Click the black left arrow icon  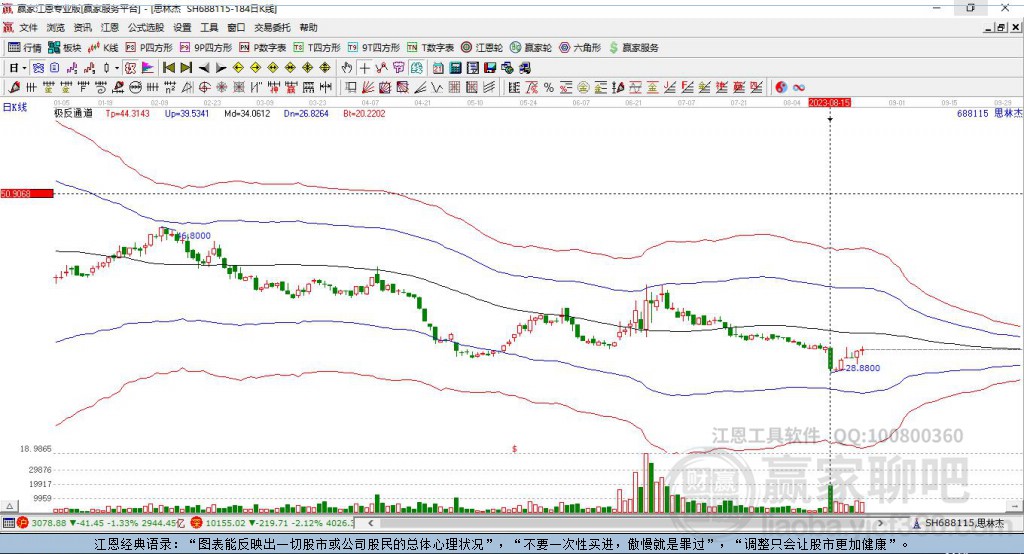click(204, 68)
